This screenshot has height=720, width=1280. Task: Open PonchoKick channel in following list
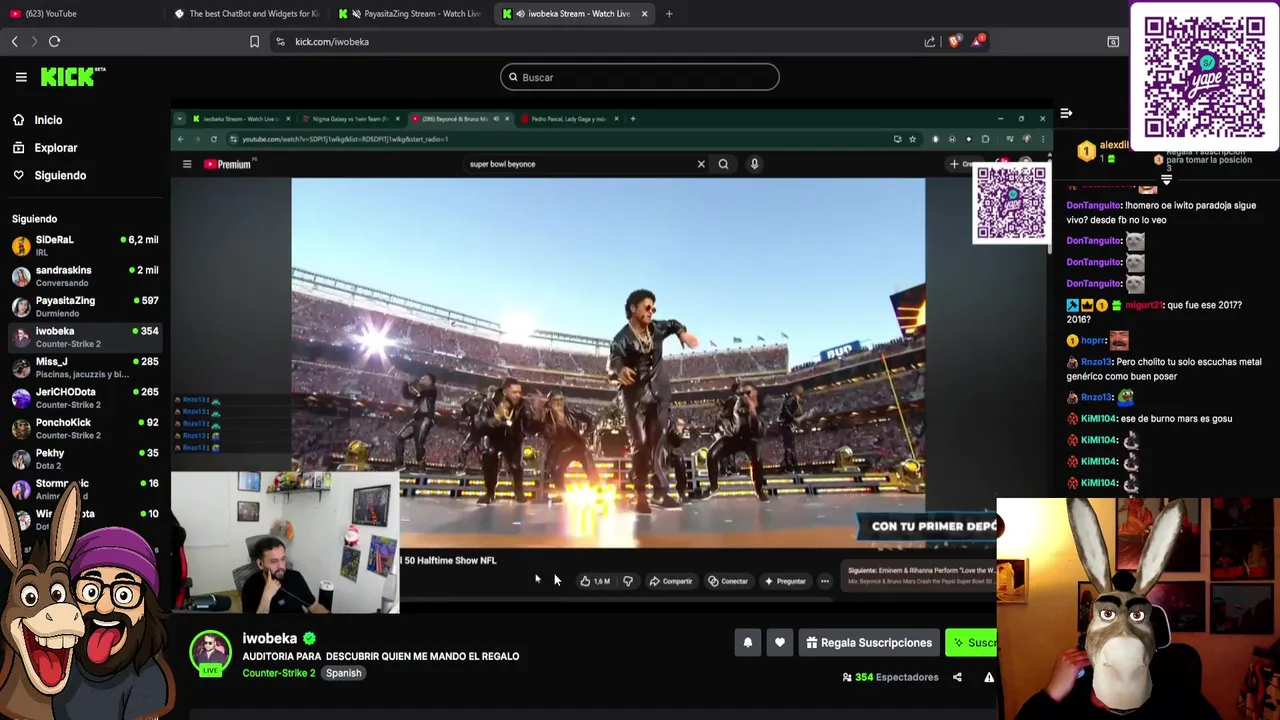point(85,428)
